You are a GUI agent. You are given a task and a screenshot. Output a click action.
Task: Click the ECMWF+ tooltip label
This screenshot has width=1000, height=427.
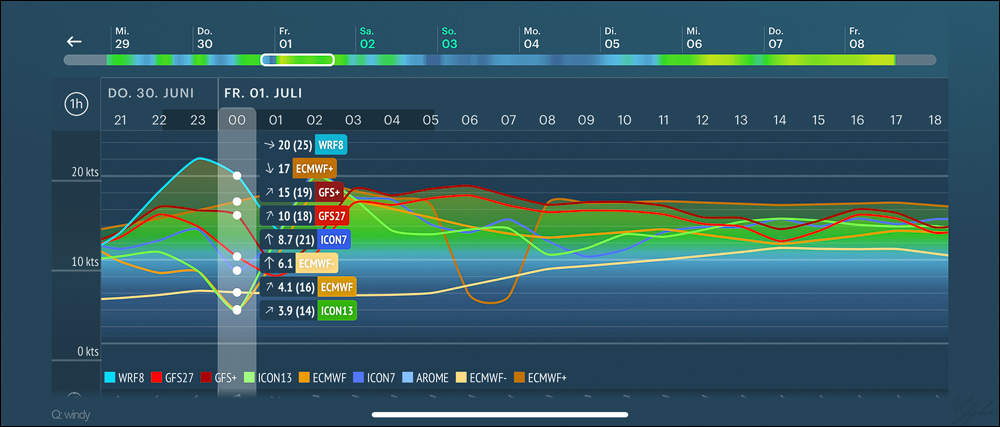click(314, 169)
